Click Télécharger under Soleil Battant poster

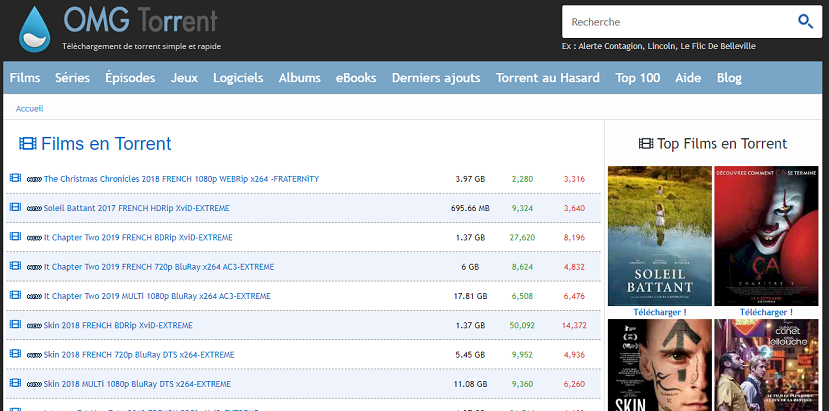click(x=660, y=312)
